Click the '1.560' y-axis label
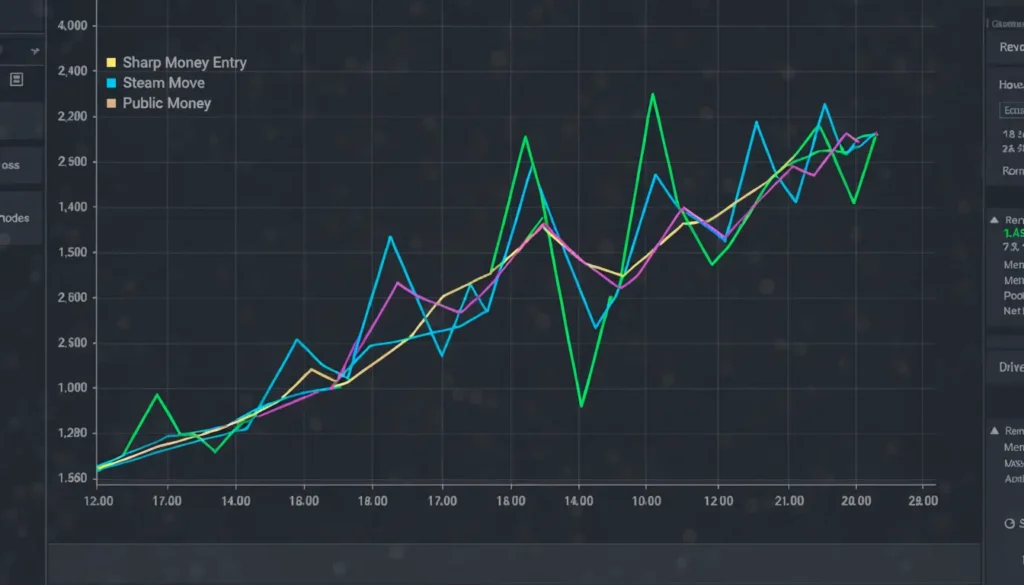Viewport: 1024px width, 585px height. [x=72, y=479]
